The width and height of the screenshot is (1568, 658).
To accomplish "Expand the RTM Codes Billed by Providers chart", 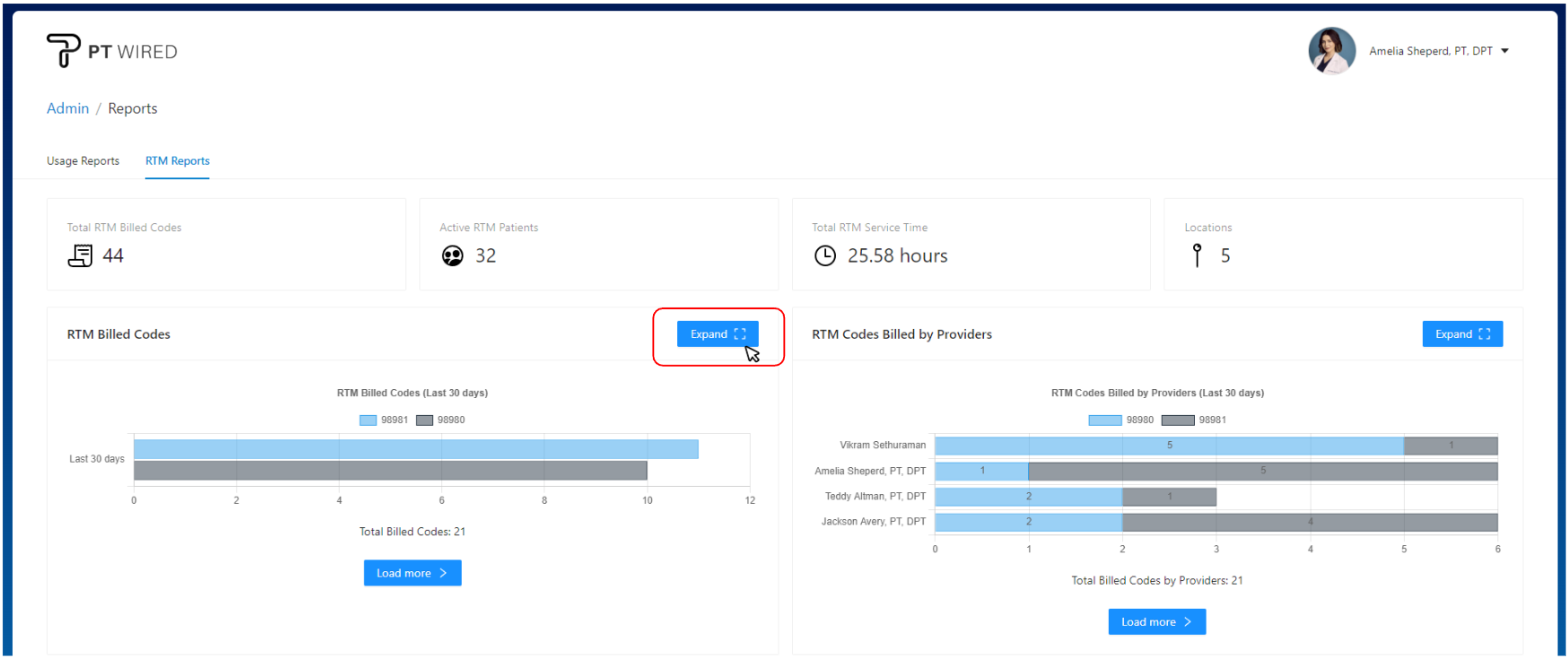I will coord(1461,334).
